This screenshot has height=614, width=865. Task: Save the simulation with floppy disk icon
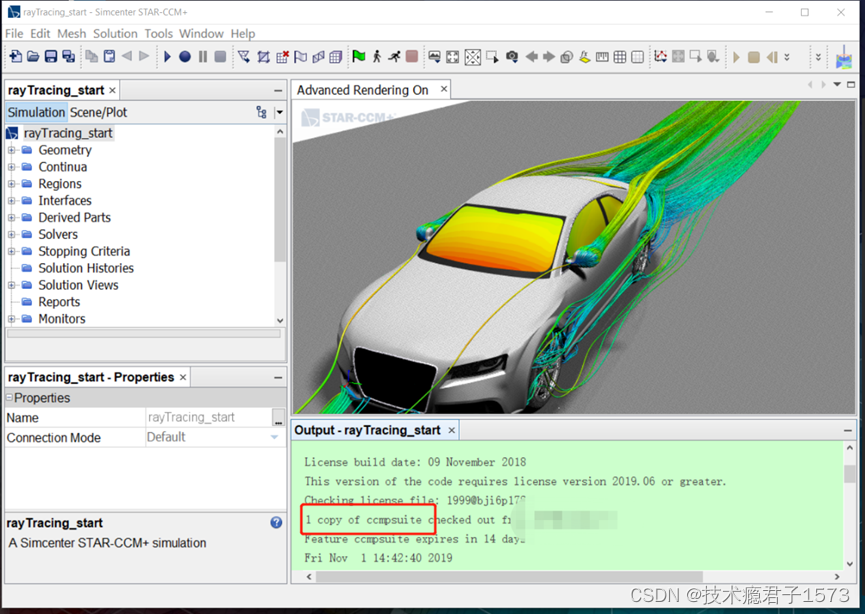[51, 56]
